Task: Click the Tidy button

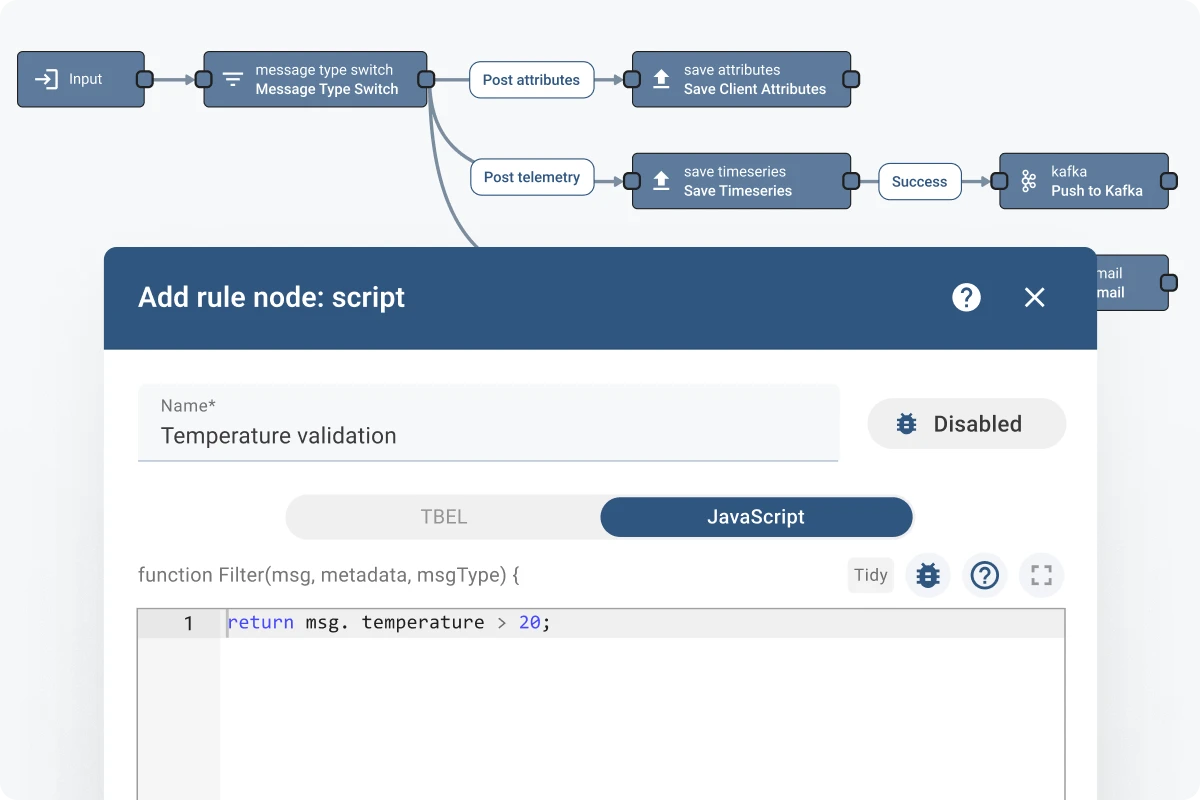Action: (871, 575)
